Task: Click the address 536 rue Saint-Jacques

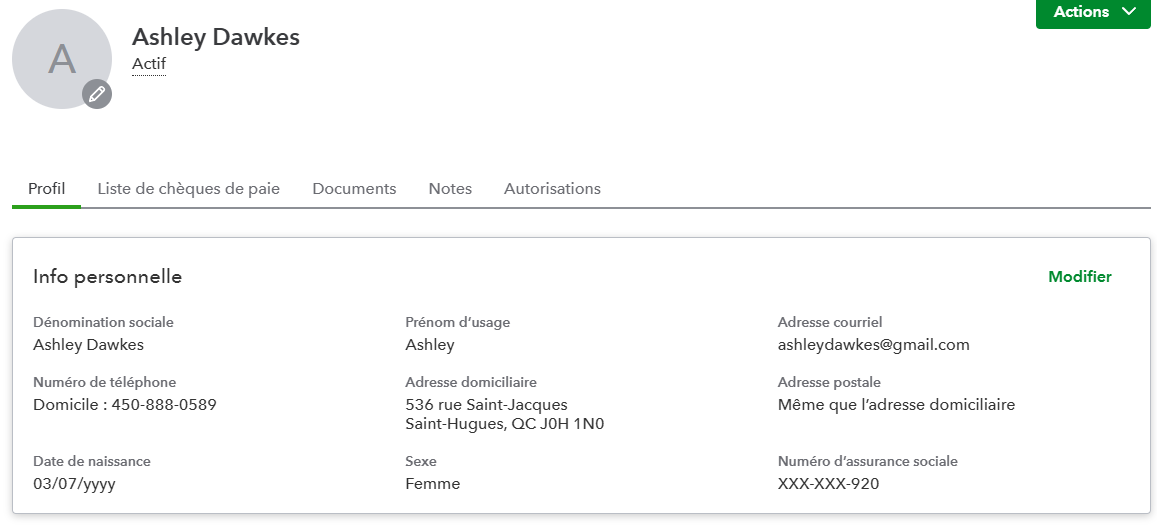Action: coord(486,405)
